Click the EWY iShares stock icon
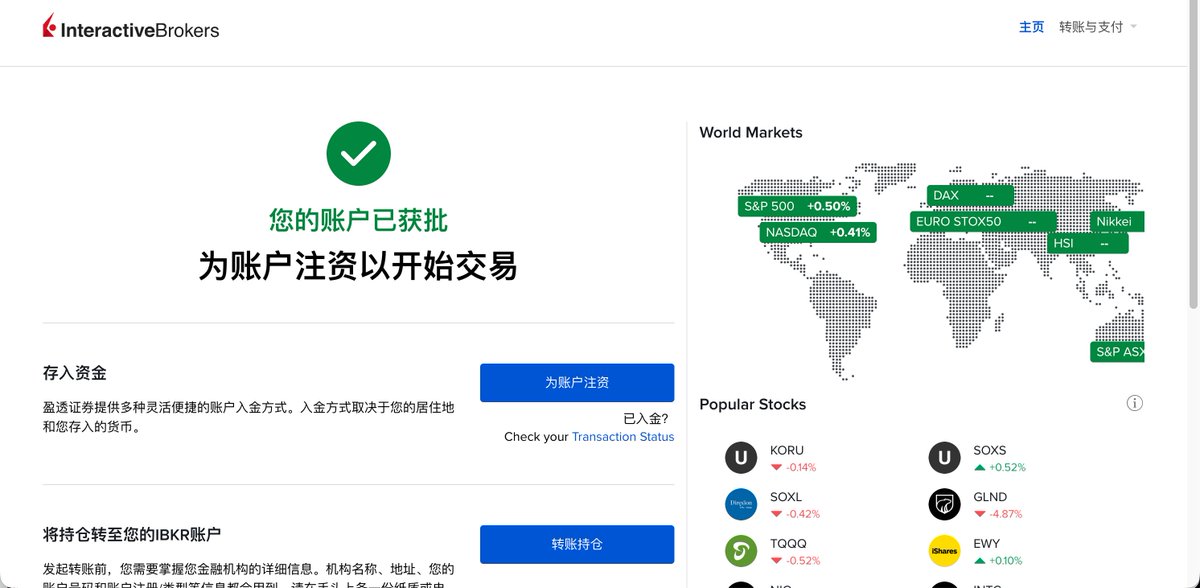The image size is (1200, 588). click(x=944, y=551)
